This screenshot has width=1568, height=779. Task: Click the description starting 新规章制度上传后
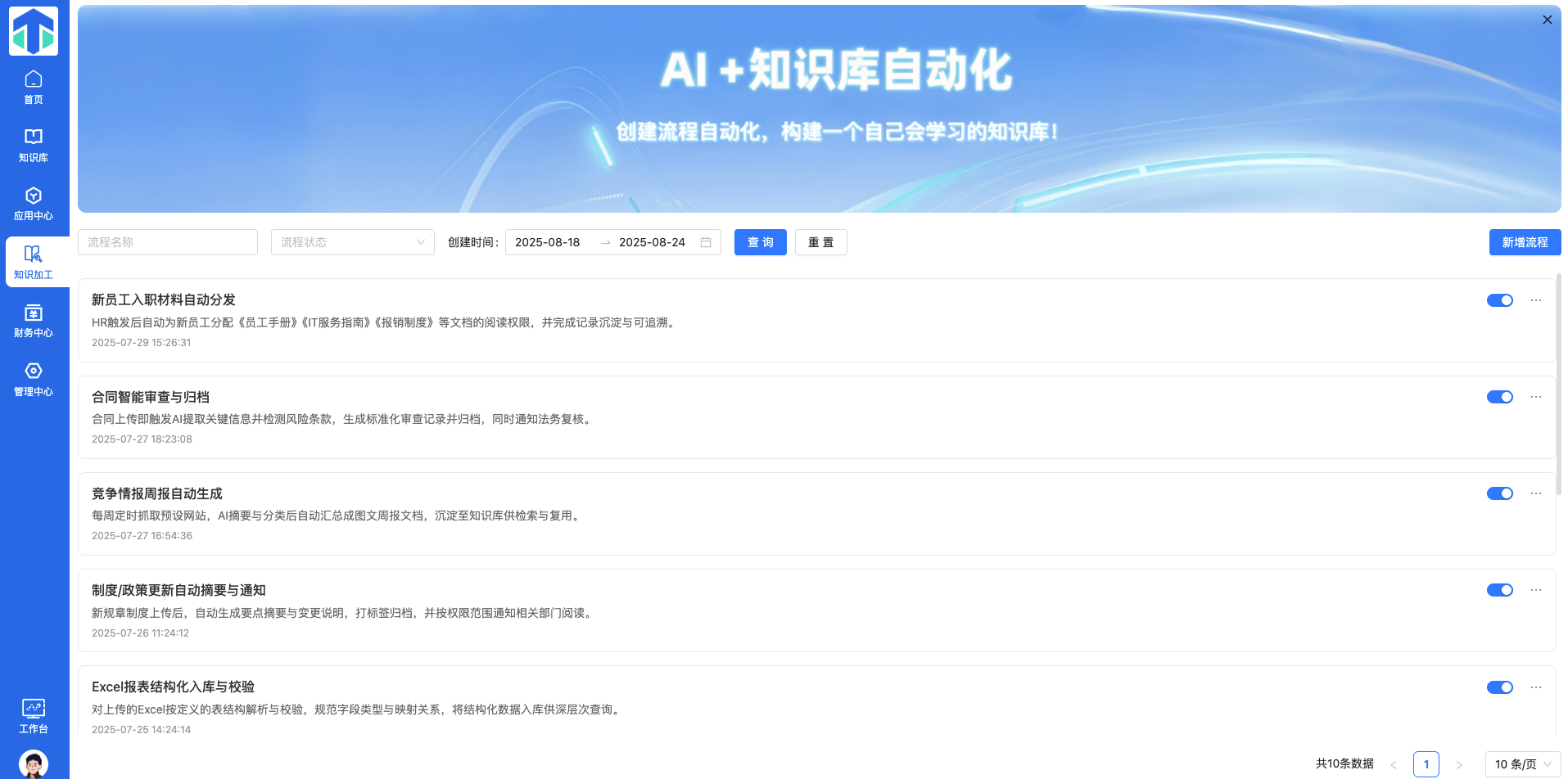pyautogui.click(x=344, y=613)
